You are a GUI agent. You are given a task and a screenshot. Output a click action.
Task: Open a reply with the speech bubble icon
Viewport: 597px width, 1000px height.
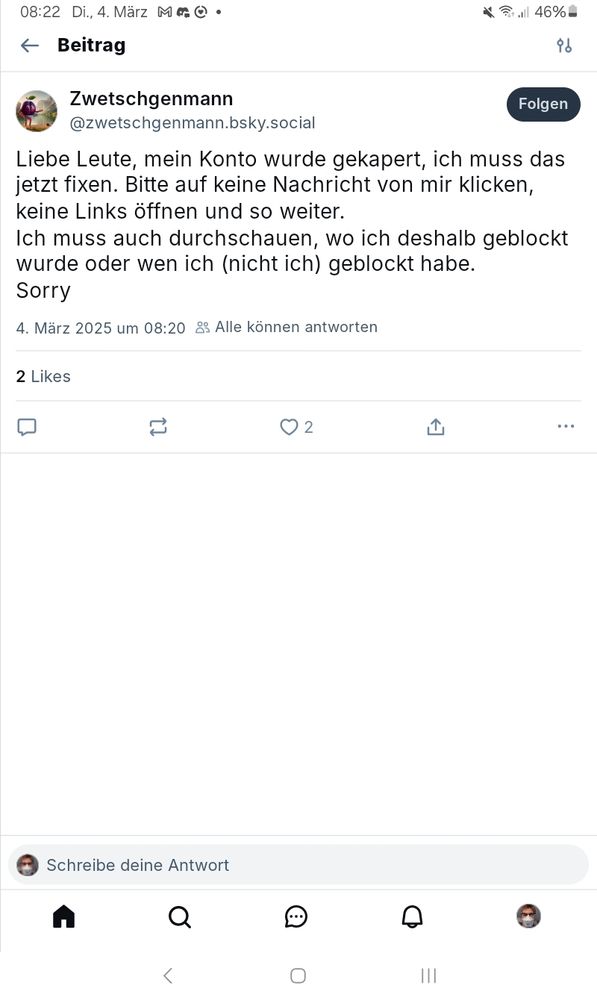27,426
